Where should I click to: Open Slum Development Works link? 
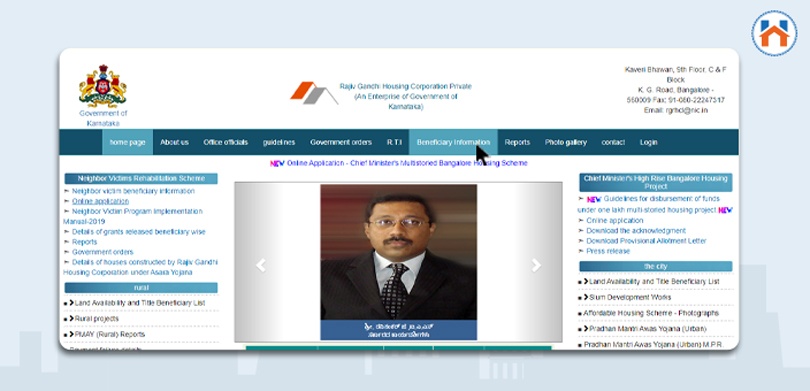coord(630,298)
